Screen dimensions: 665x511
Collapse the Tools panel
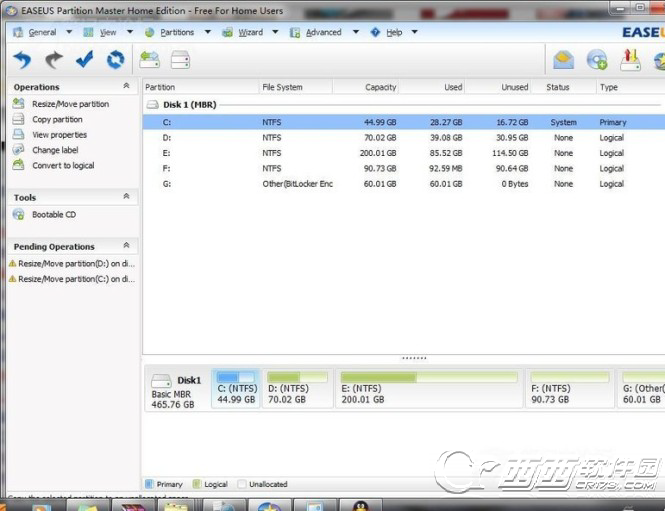[x=126, y=196]
